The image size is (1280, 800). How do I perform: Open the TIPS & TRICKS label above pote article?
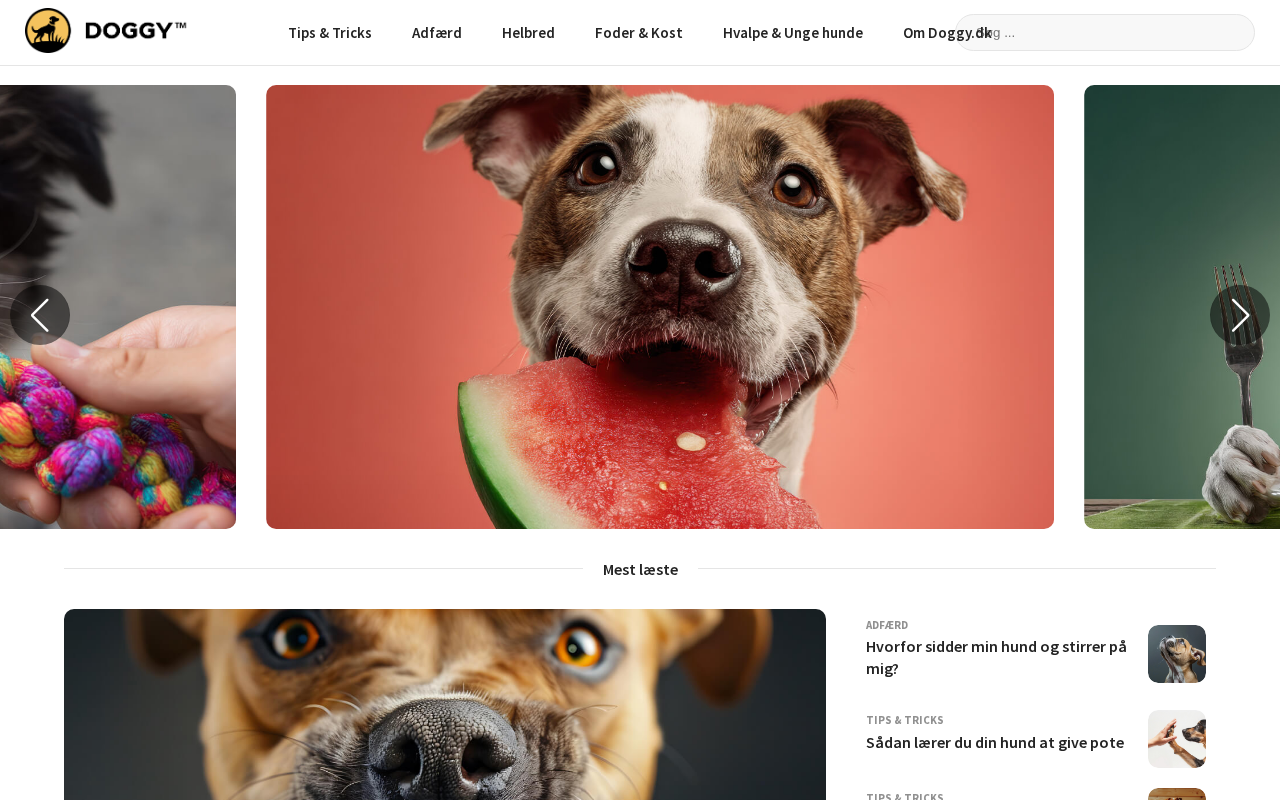click(x=905, y=720)
